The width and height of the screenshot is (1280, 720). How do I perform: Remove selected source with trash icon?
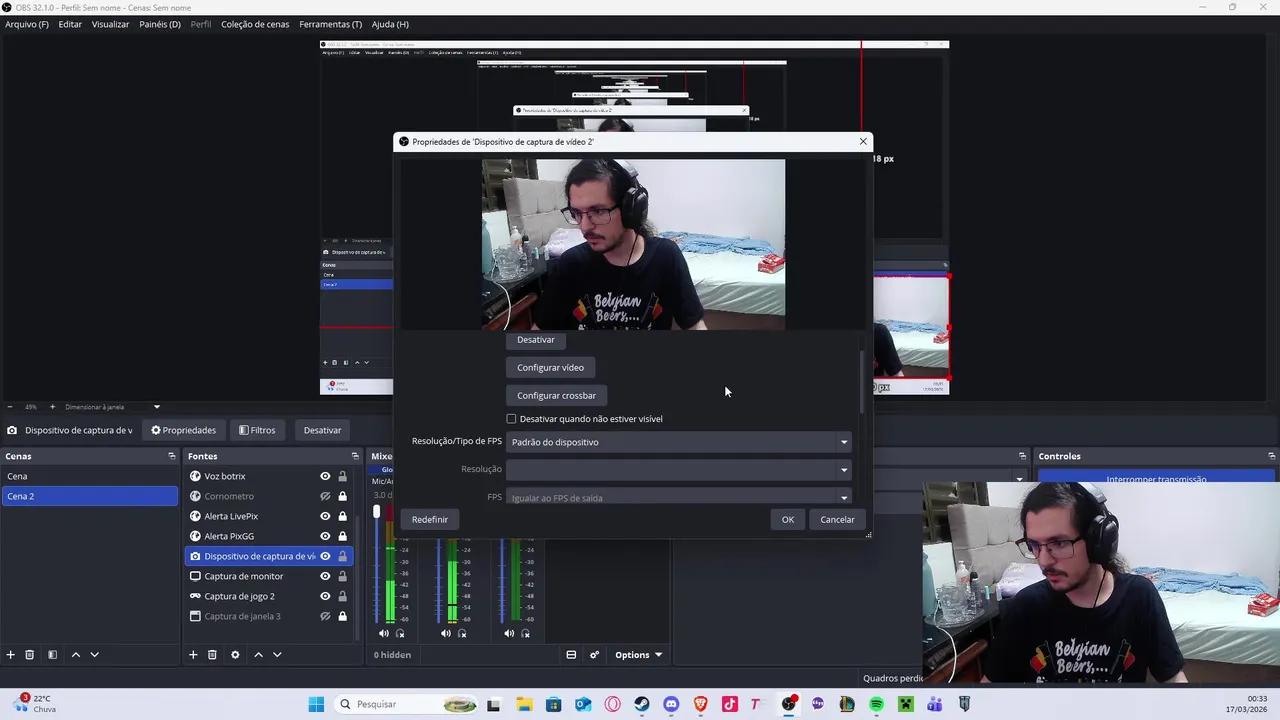(212, 655)
